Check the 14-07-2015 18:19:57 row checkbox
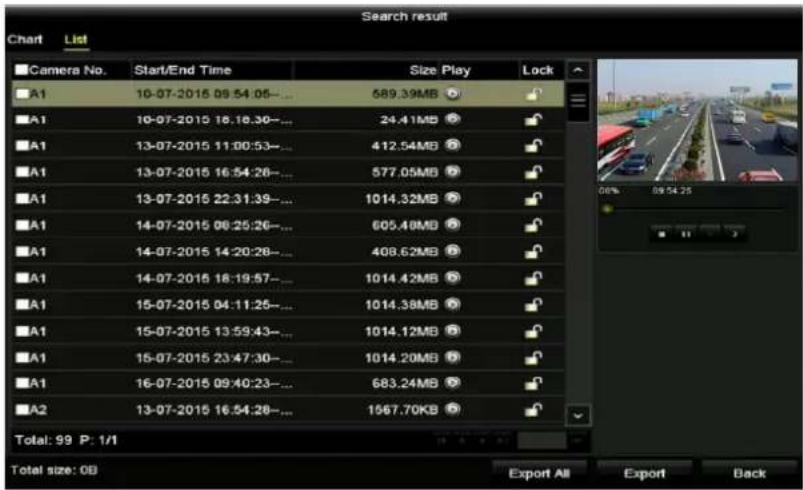Viewport: 803px width, 490px height. click(22, 278)
